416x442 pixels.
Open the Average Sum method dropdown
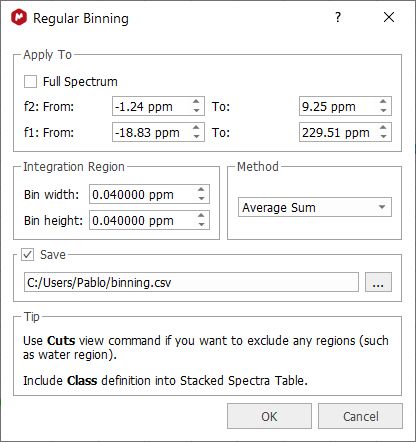(315, 207)
